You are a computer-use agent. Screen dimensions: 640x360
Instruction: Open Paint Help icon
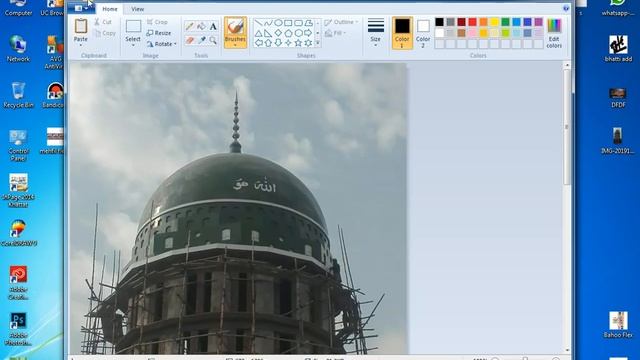(566, 8)
